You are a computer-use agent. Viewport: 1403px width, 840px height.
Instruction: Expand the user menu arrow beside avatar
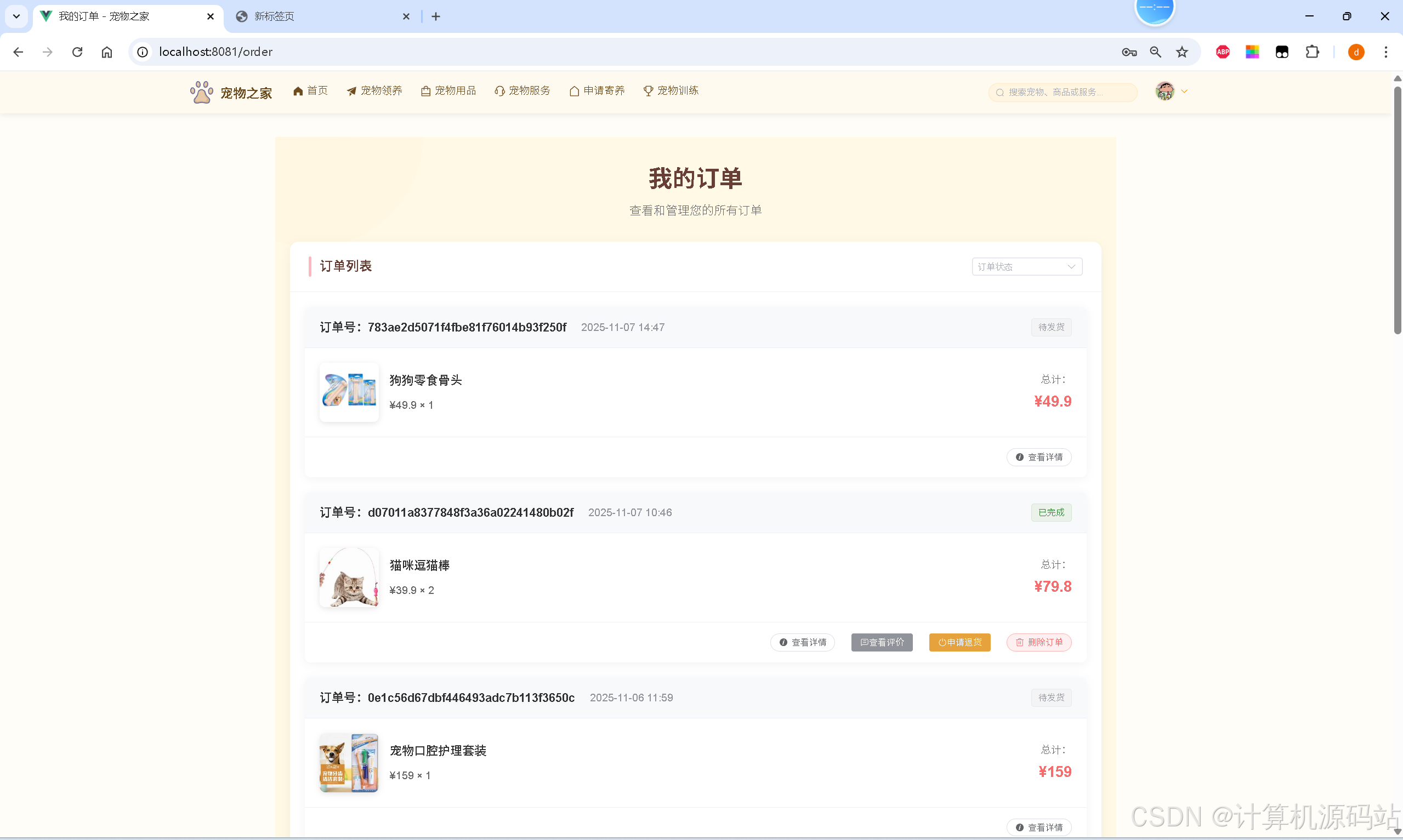pyautogui.click(x=1184, y=91)
